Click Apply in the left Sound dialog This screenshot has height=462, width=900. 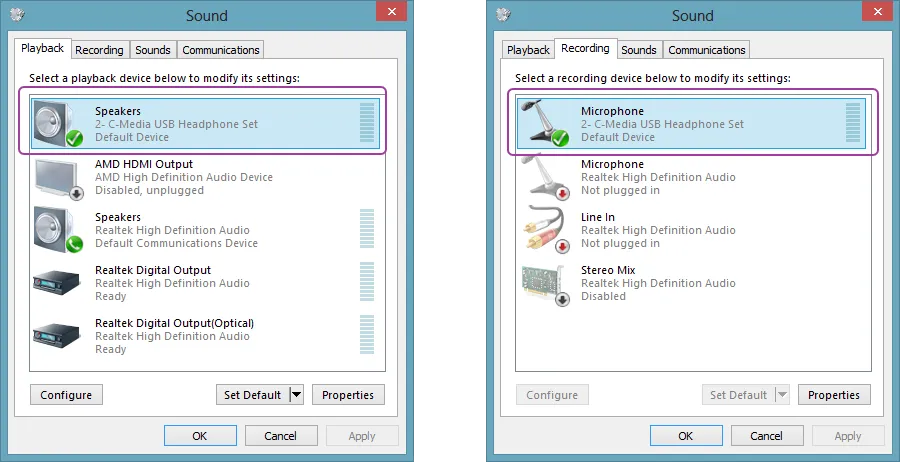(x=362, y=436)
